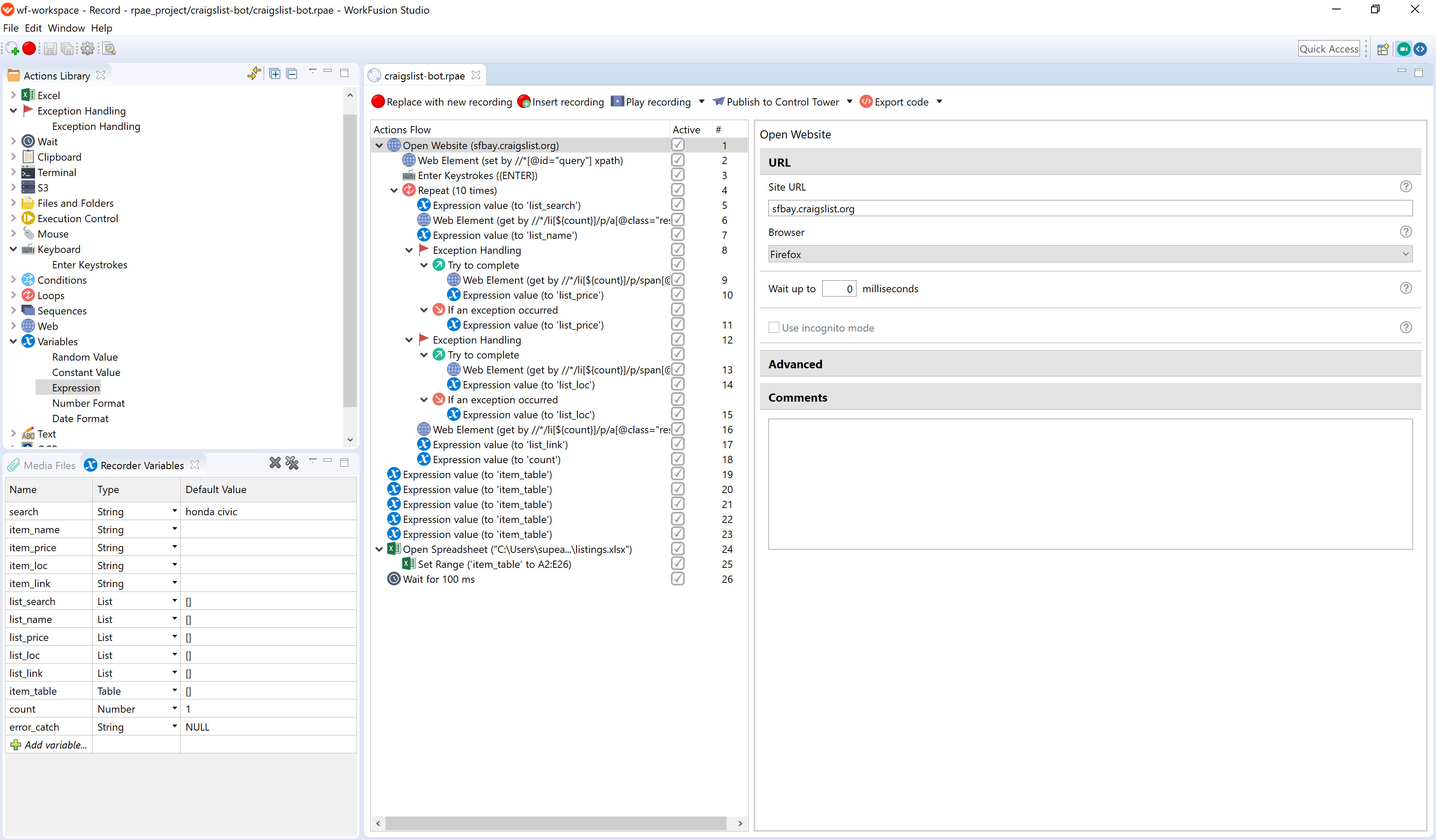Switch to the Media Files tab
The width and height of the screenshot is (1436, 840).
(x=41, y=465)
